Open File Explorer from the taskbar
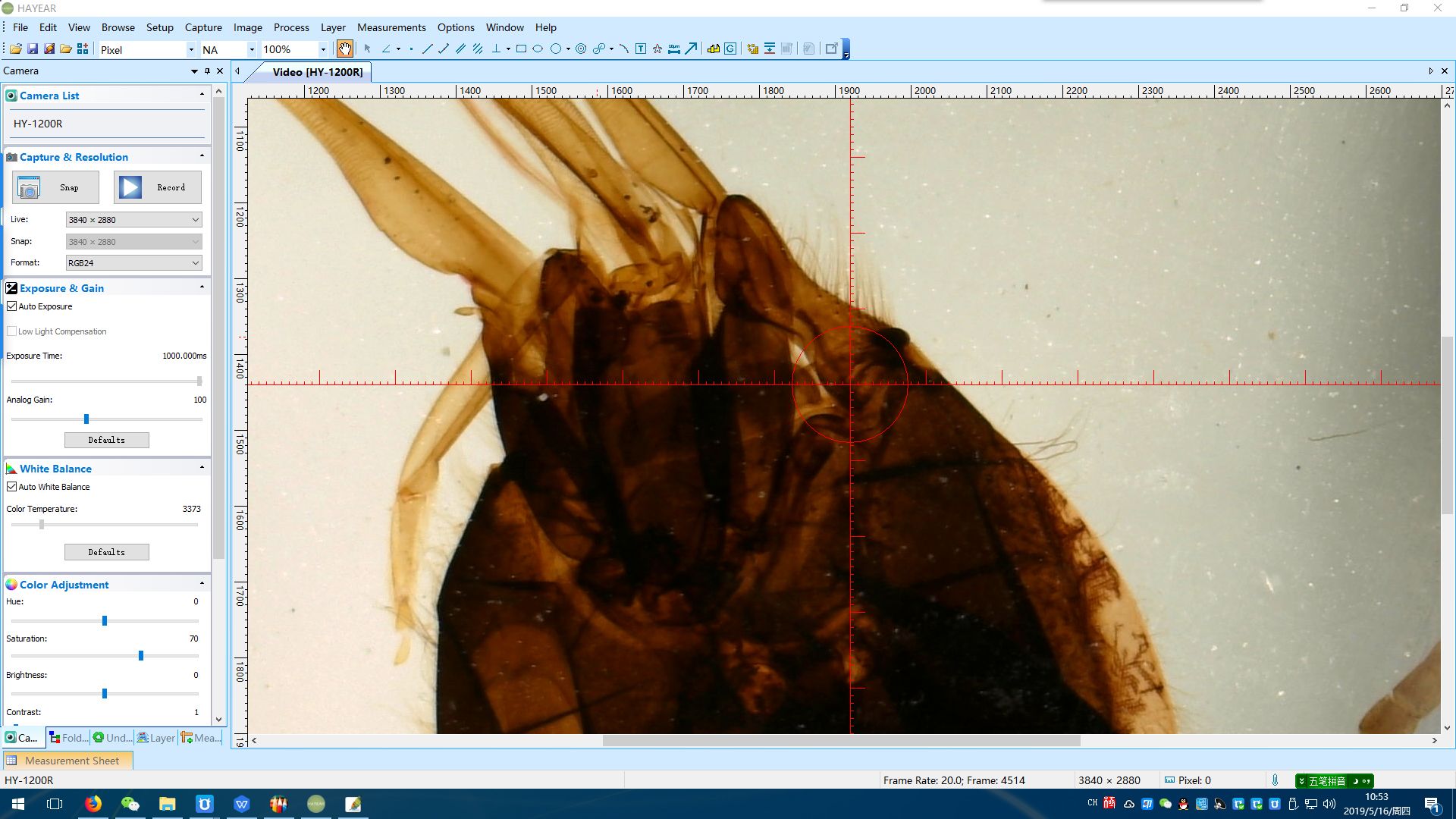Image resolution: width=1456 pixels, height=819 pixels. pyautogui.click(x=168, y=804)
